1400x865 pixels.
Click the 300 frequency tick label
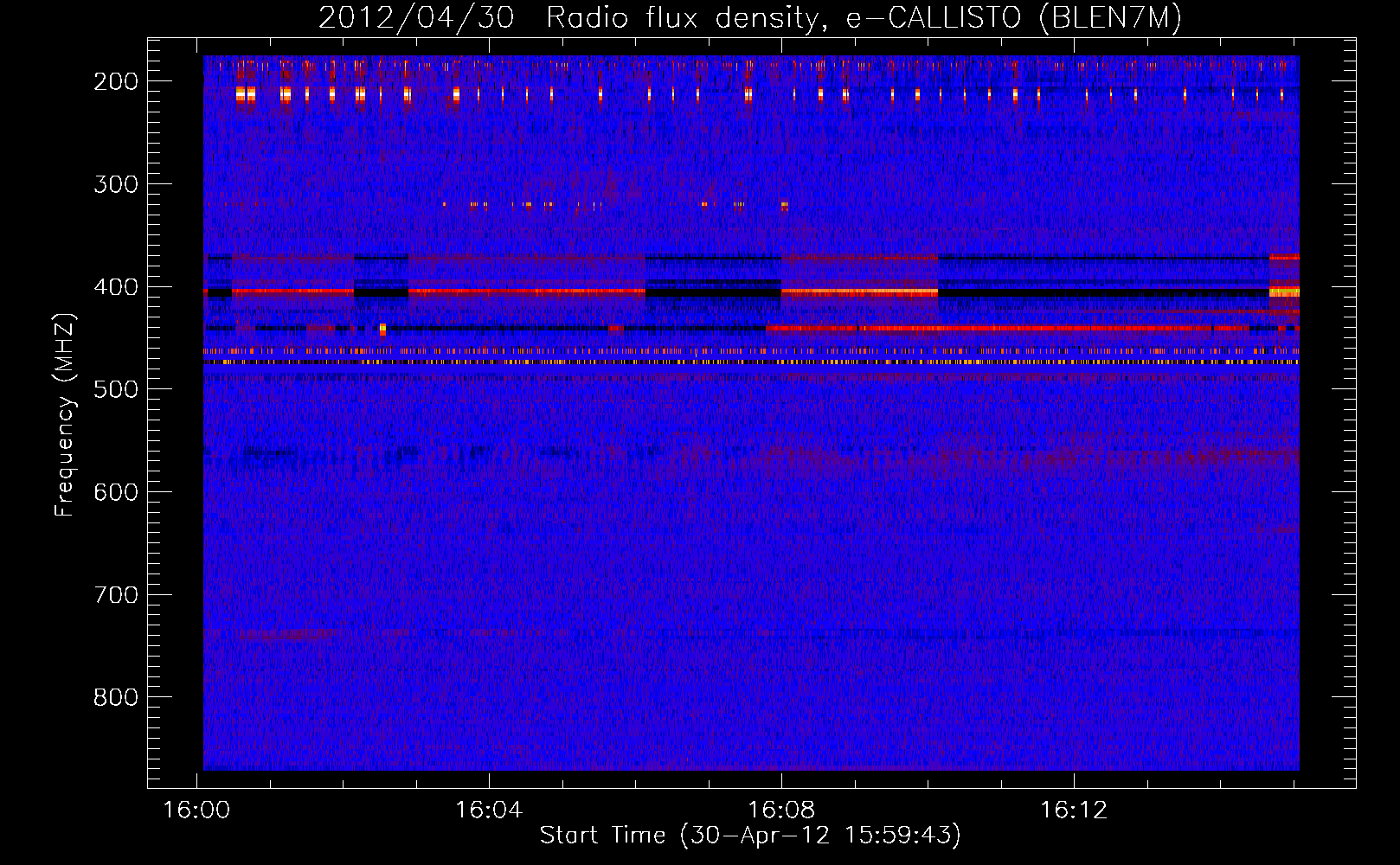116,184
